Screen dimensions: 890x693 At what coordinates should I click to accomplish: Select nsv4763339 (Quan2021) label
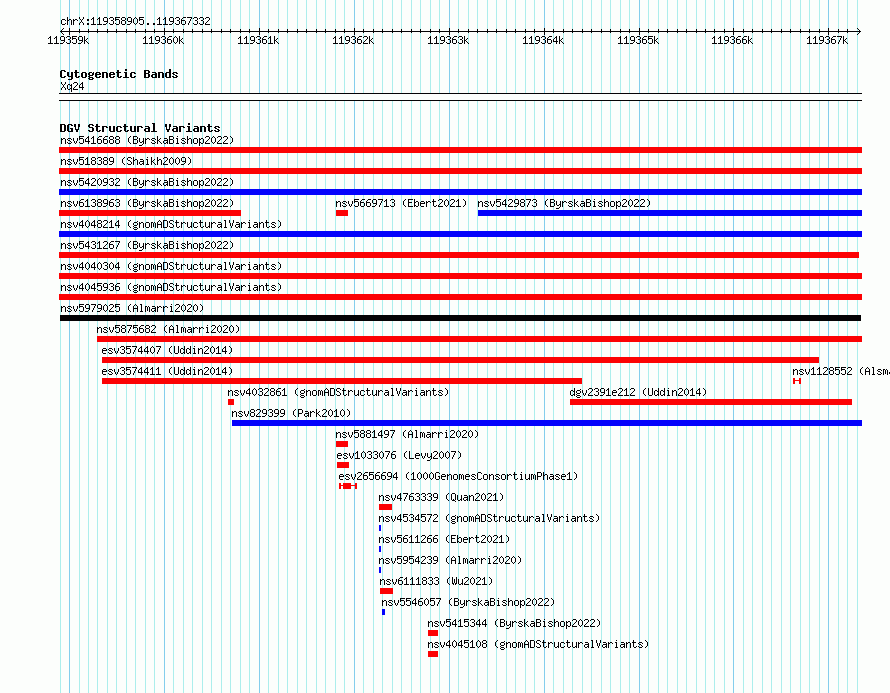point(441,497)
